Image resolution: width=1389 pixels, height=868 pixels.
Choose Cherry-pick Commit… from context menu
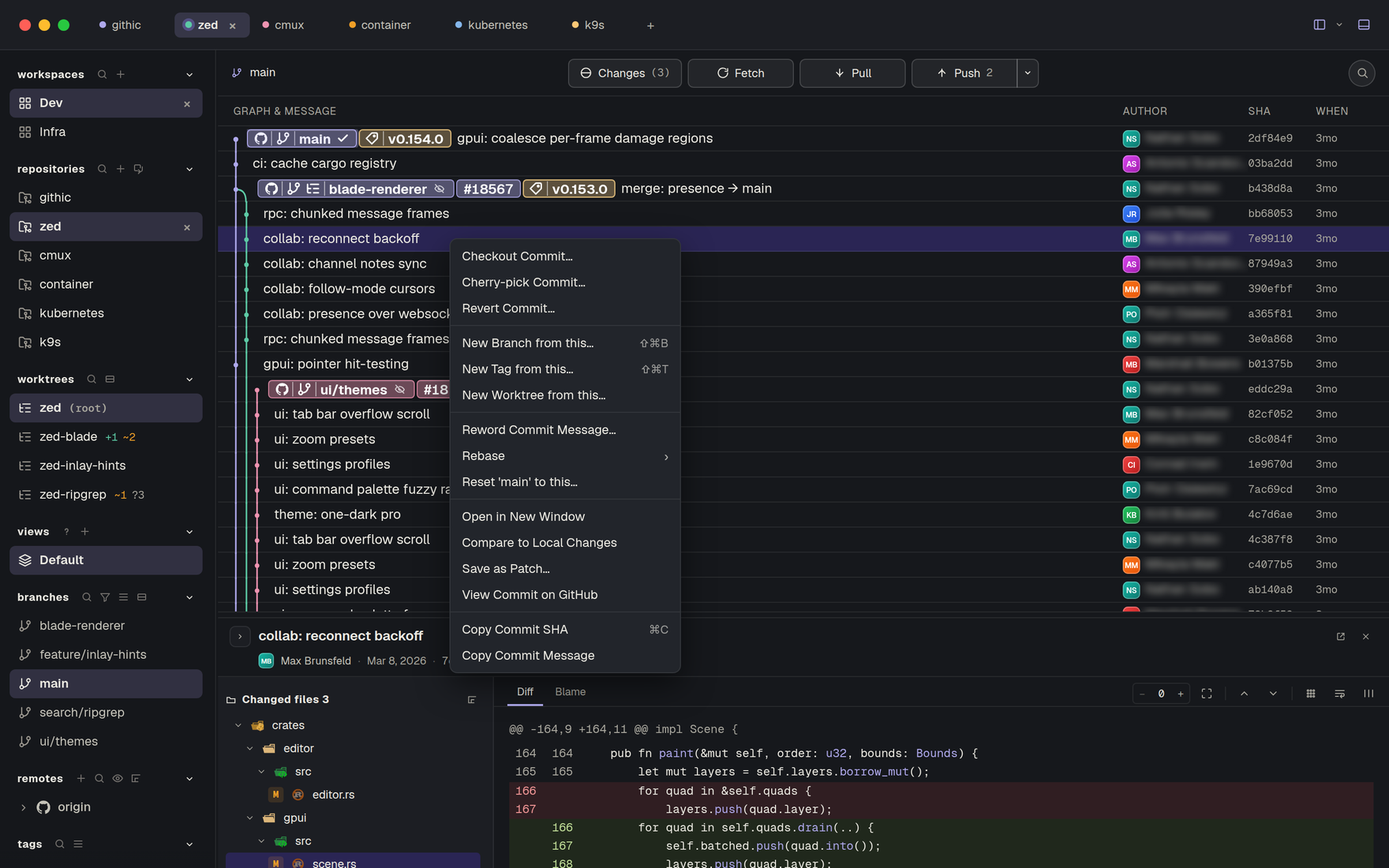[565, 282]
